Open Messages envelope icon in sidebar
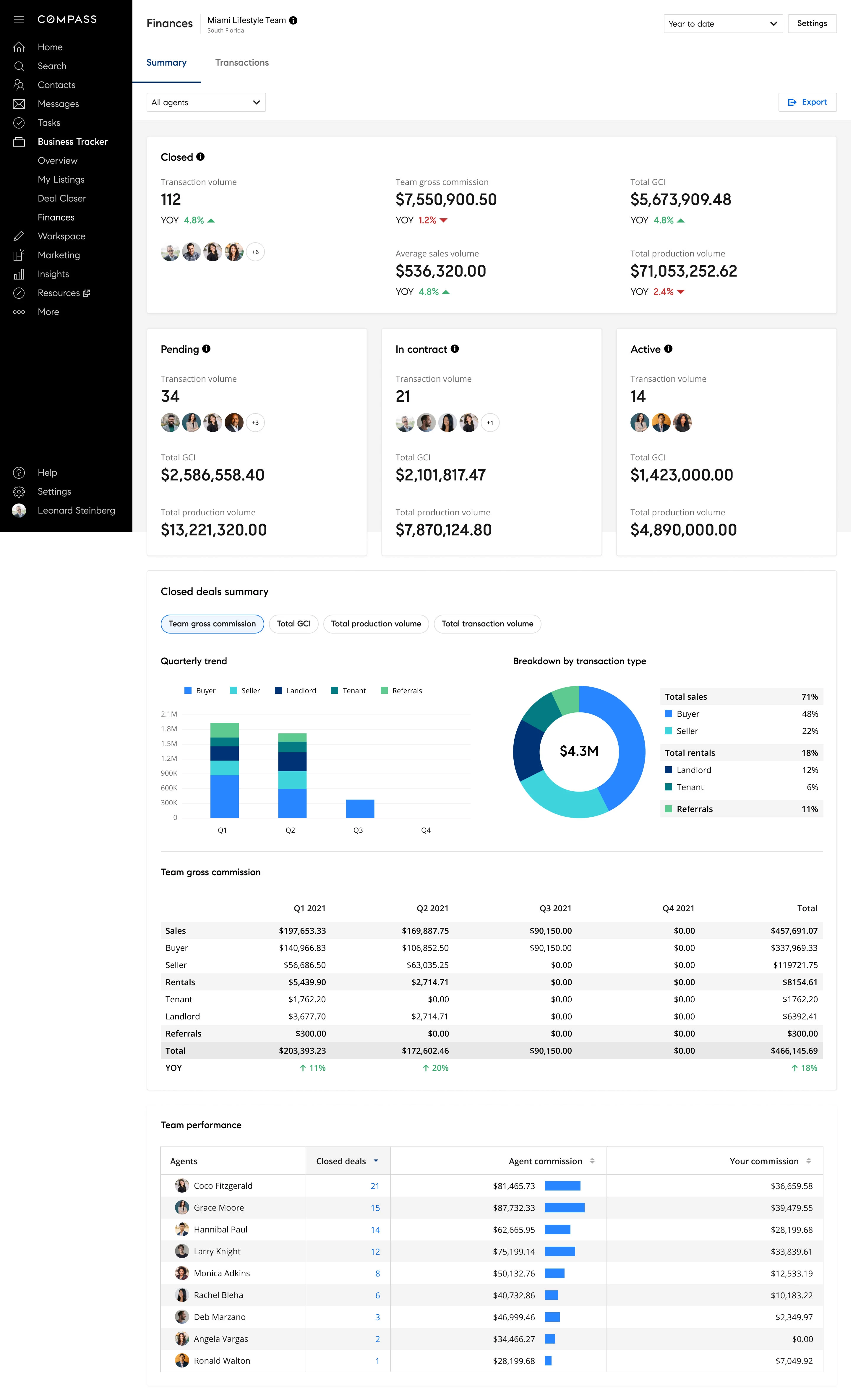The width and height of the screenshot is (853, 1400). pyautogui.click(x=19, y=104)
